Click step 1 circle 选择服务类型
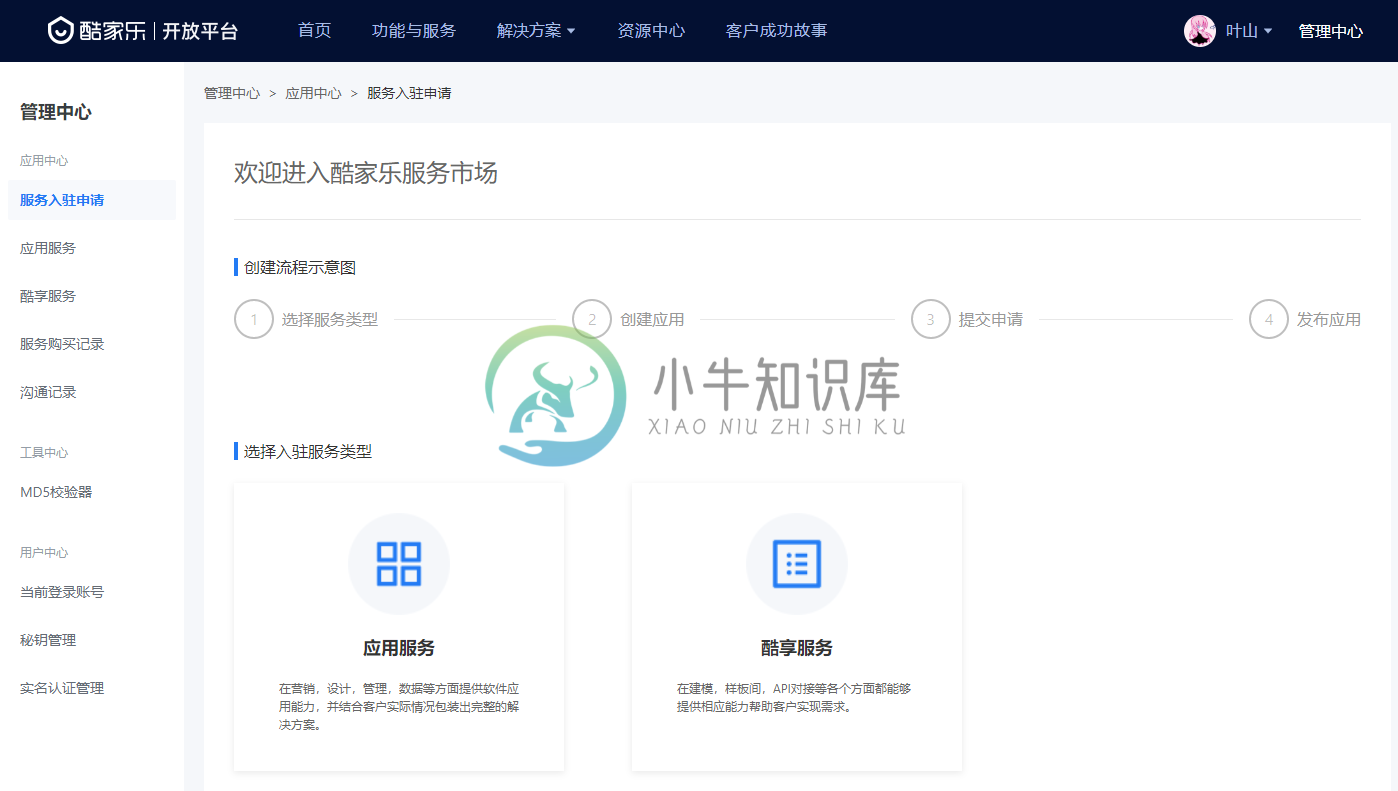This screenshot has width=1398, height=791. coord(254,320)
